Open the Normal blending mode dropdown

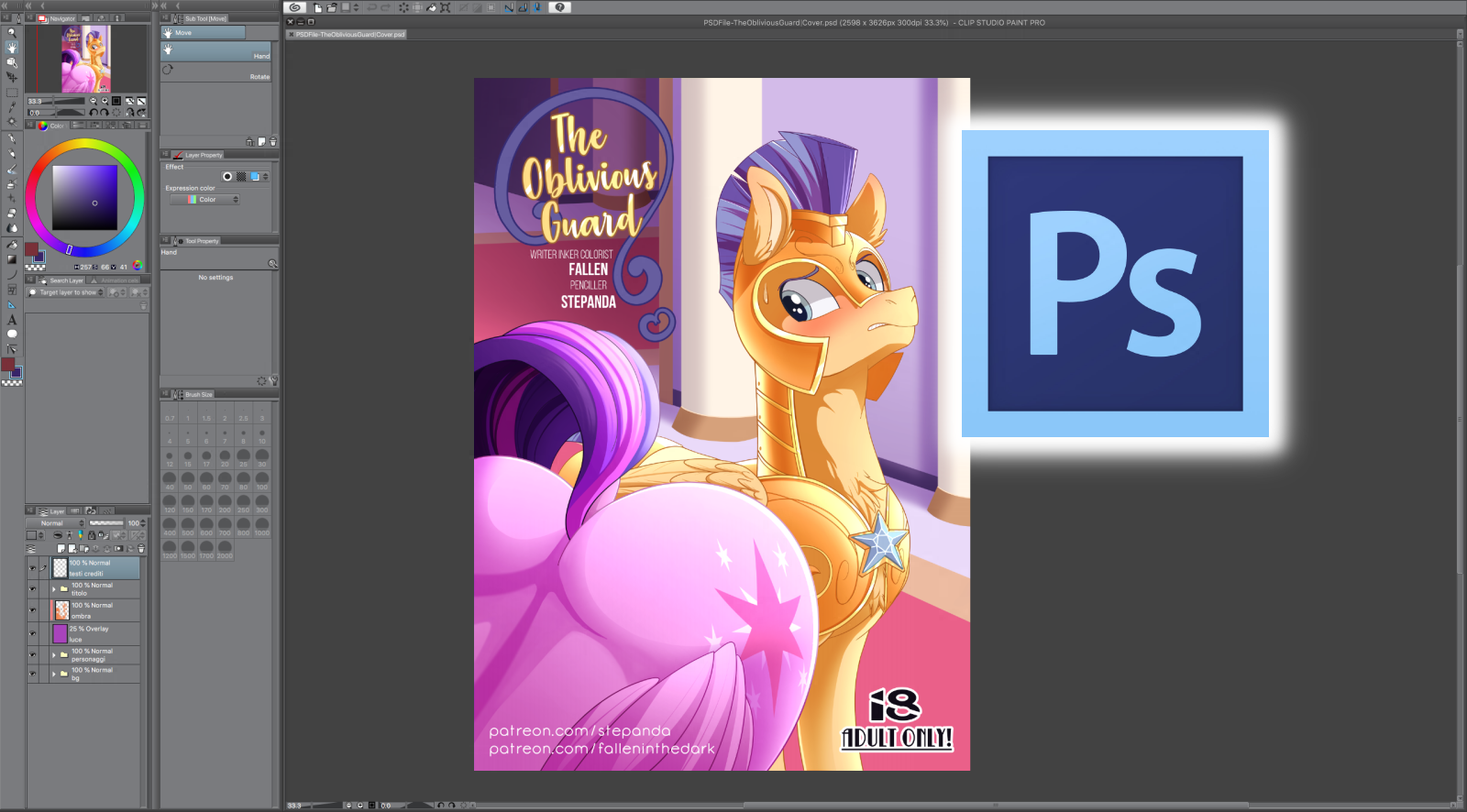tap(56, 523)
